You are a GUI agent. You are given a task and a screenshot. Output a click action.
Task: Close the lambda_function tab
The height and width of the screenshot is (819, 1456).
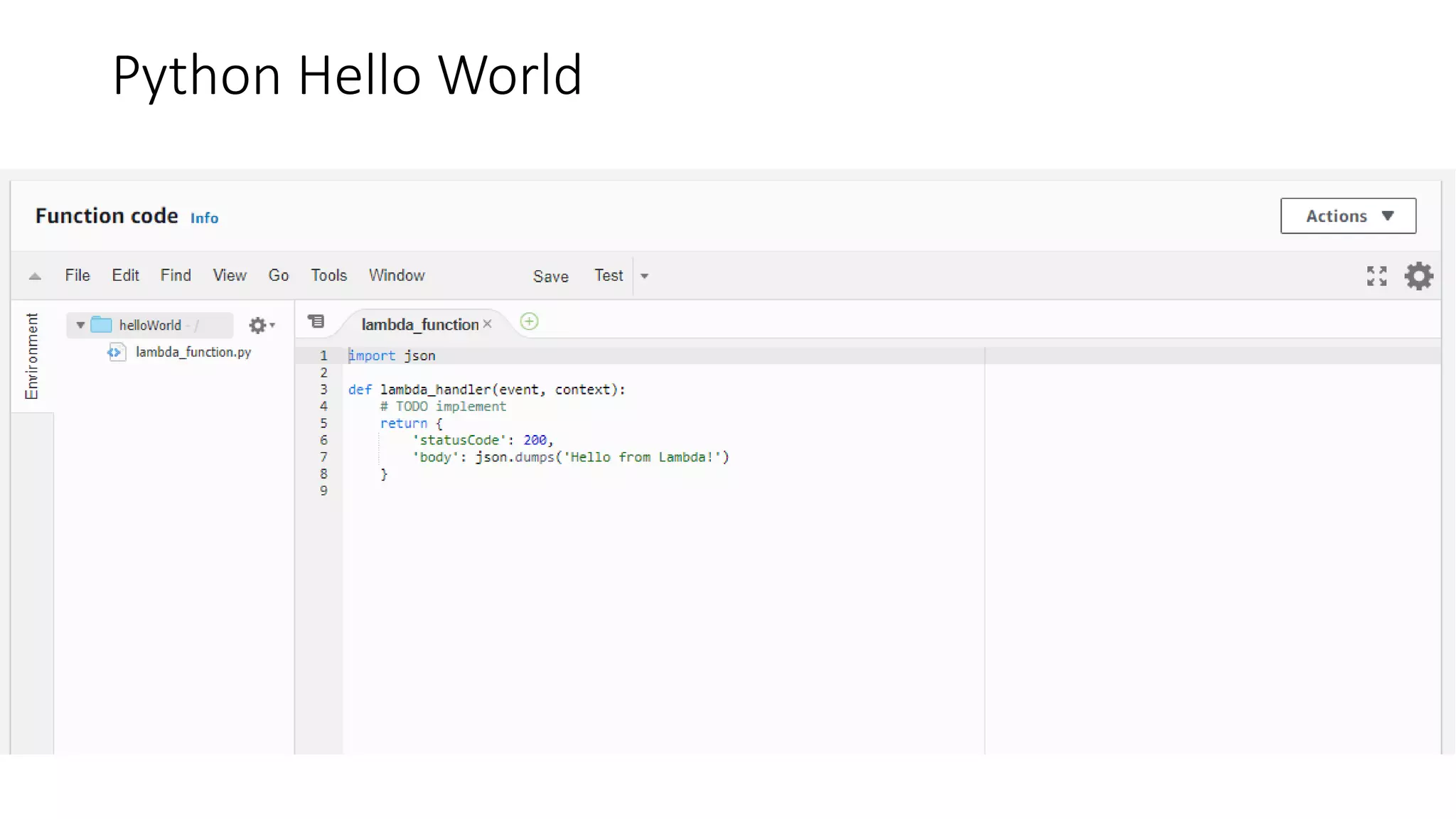tap(488, 324)
